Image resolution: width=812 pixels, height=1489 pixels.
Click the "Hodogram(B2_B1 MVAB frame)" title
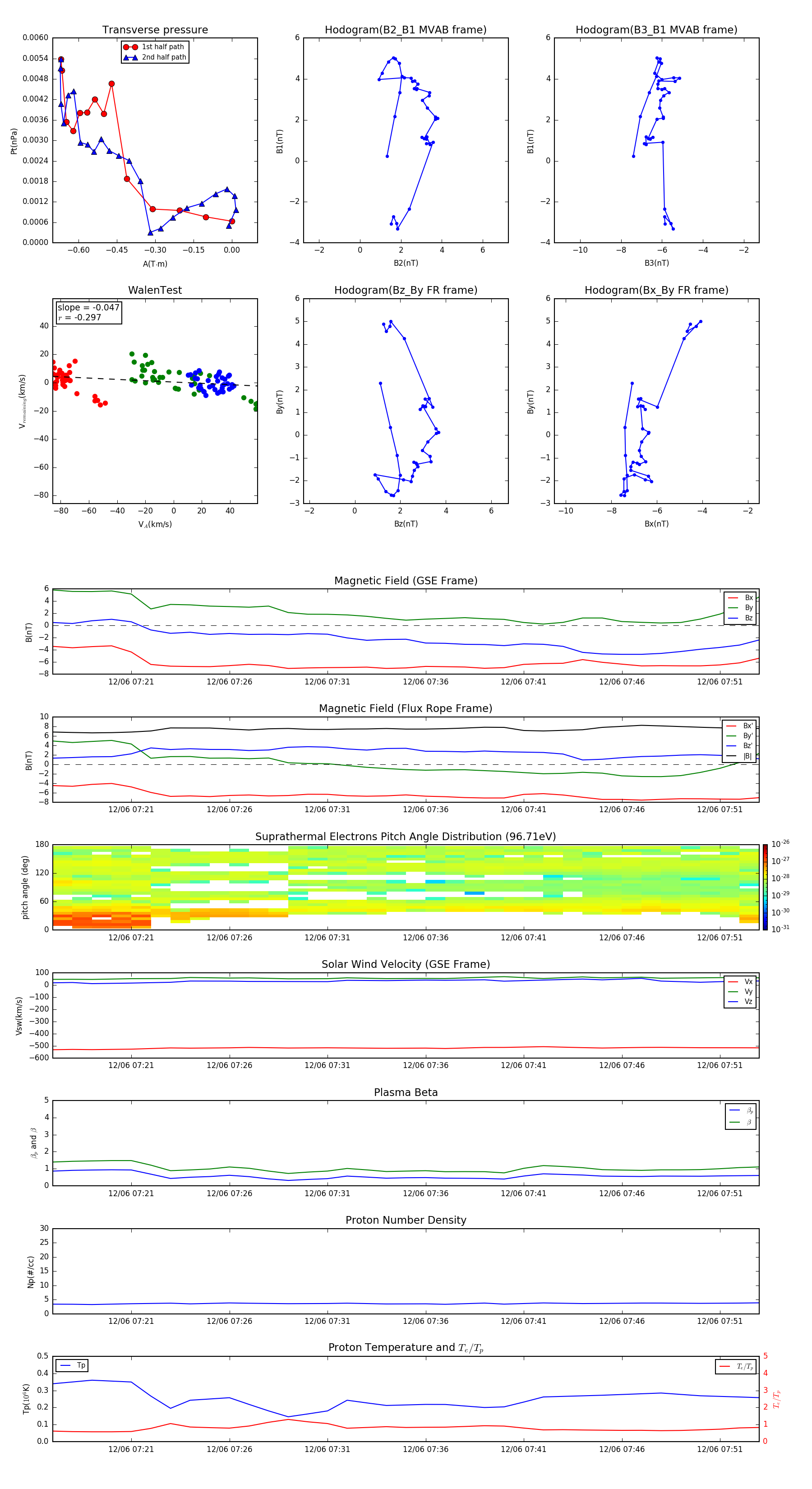(x=406, y=30)
